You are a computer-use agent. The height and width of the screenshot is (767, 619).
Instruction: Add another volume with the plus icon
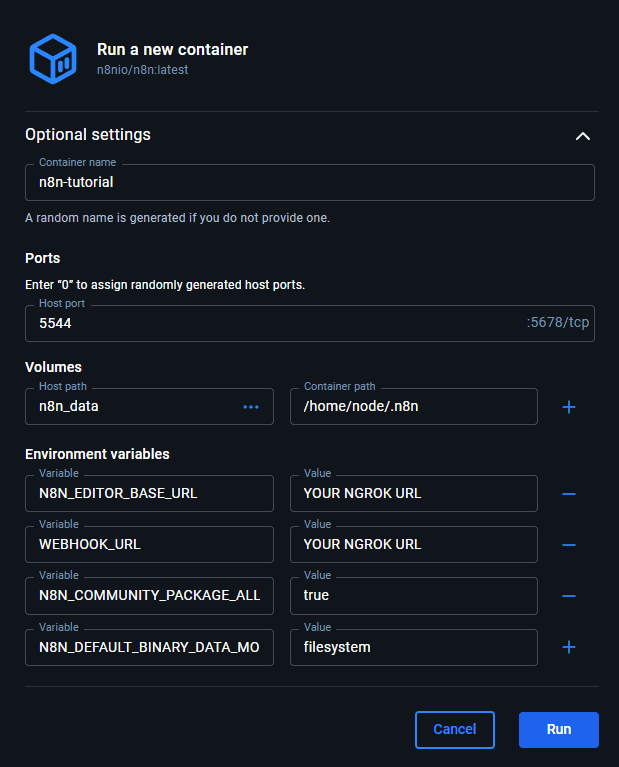point(569,407)
